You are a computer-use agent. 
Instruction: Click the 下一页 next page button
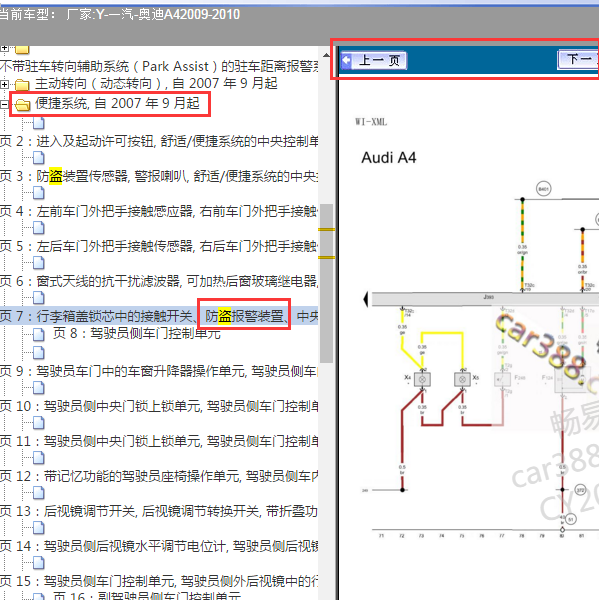pyautogui.click(x=578, y=59)
